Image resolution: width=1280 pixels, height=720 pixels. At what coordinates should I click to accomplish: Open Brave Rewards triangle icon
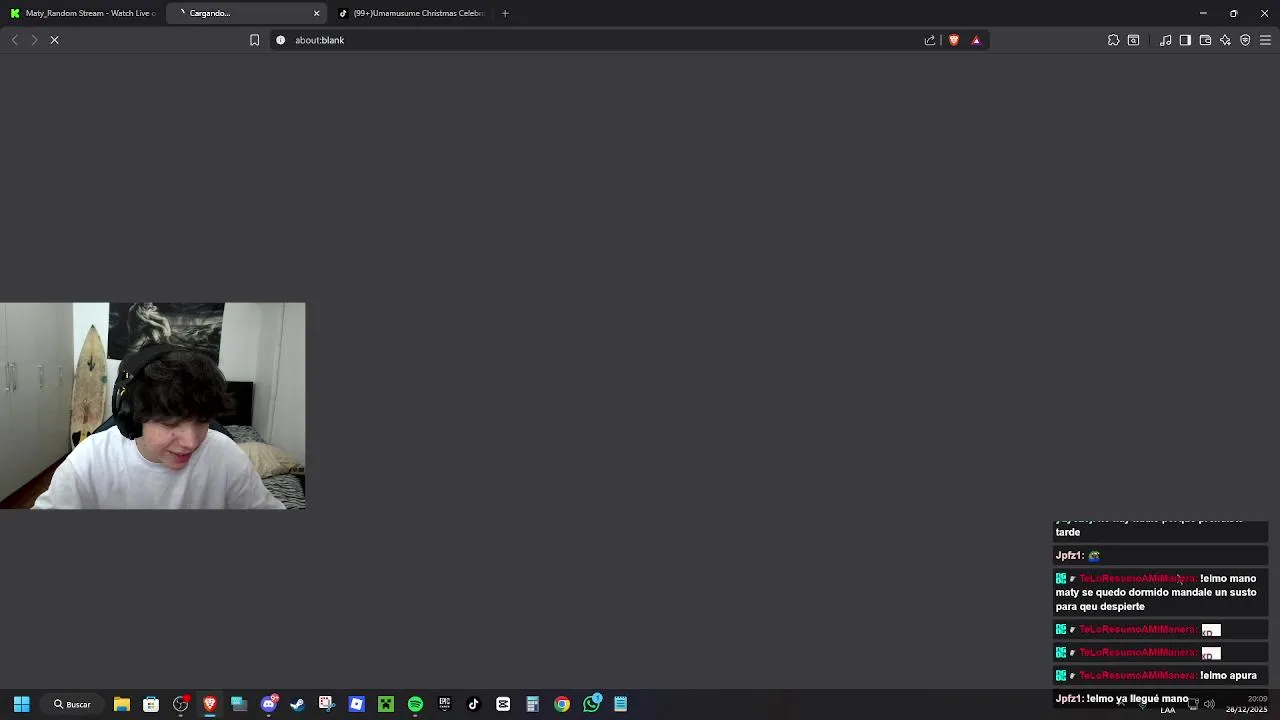click(x=976, y=40)
